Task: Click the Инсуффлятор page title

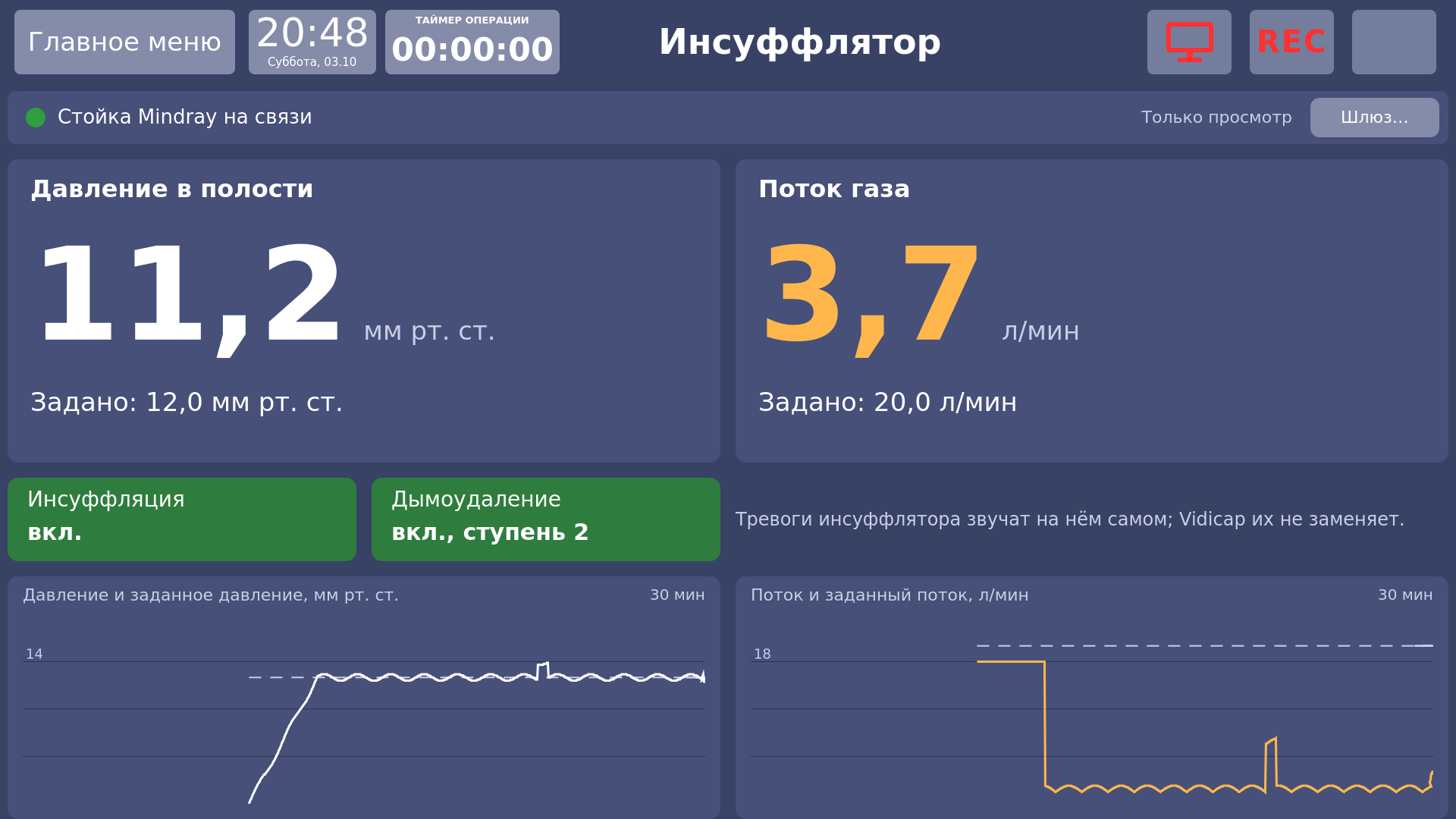Action: pos(799,42)
